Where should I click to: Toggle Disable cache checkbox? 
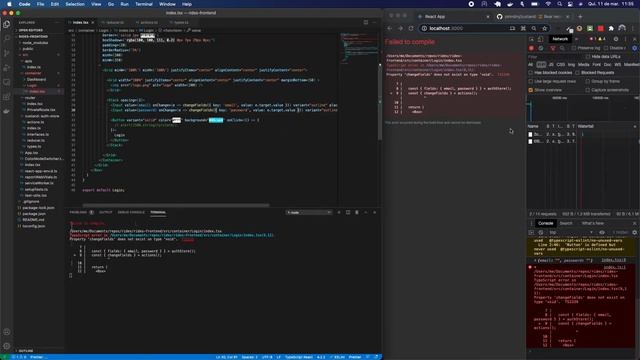coord(606,48)
